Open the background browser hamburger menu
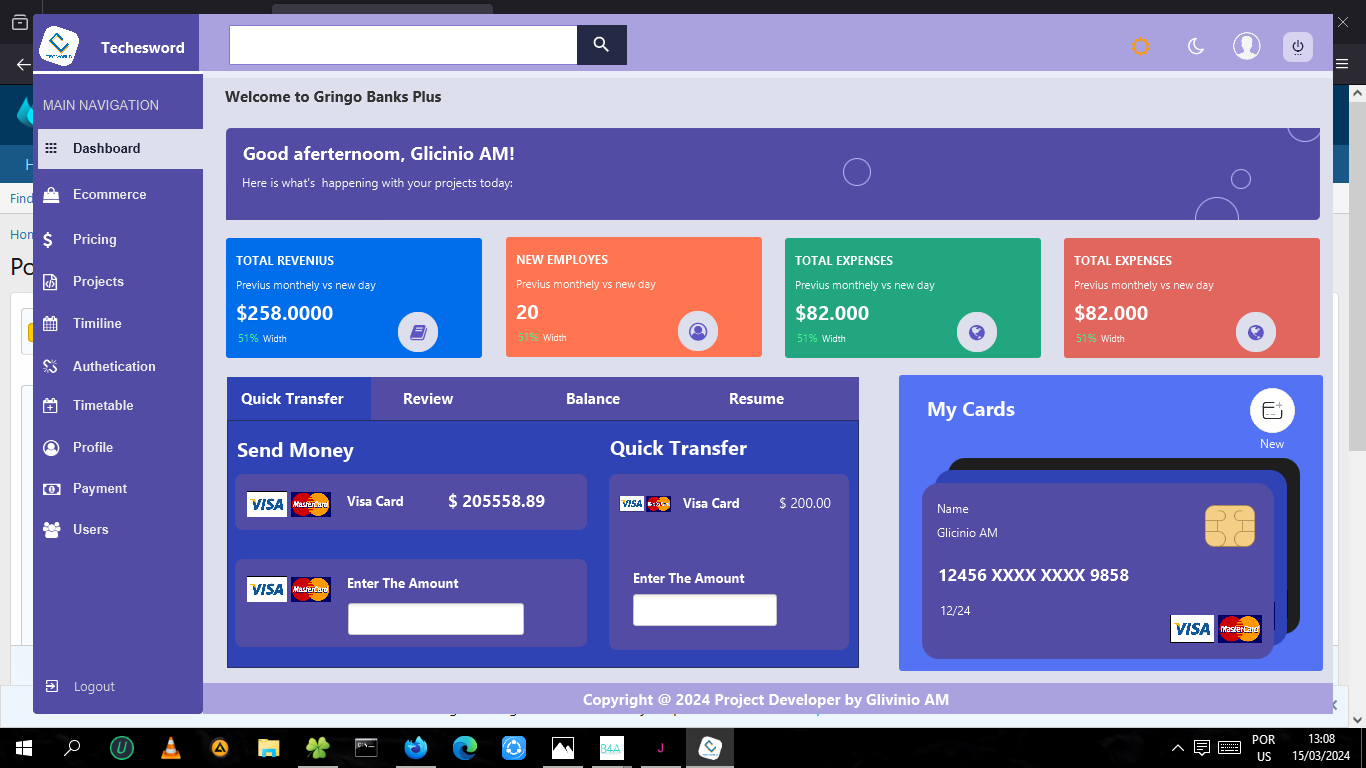The image size is (1366, 768). click(1343, 63)
